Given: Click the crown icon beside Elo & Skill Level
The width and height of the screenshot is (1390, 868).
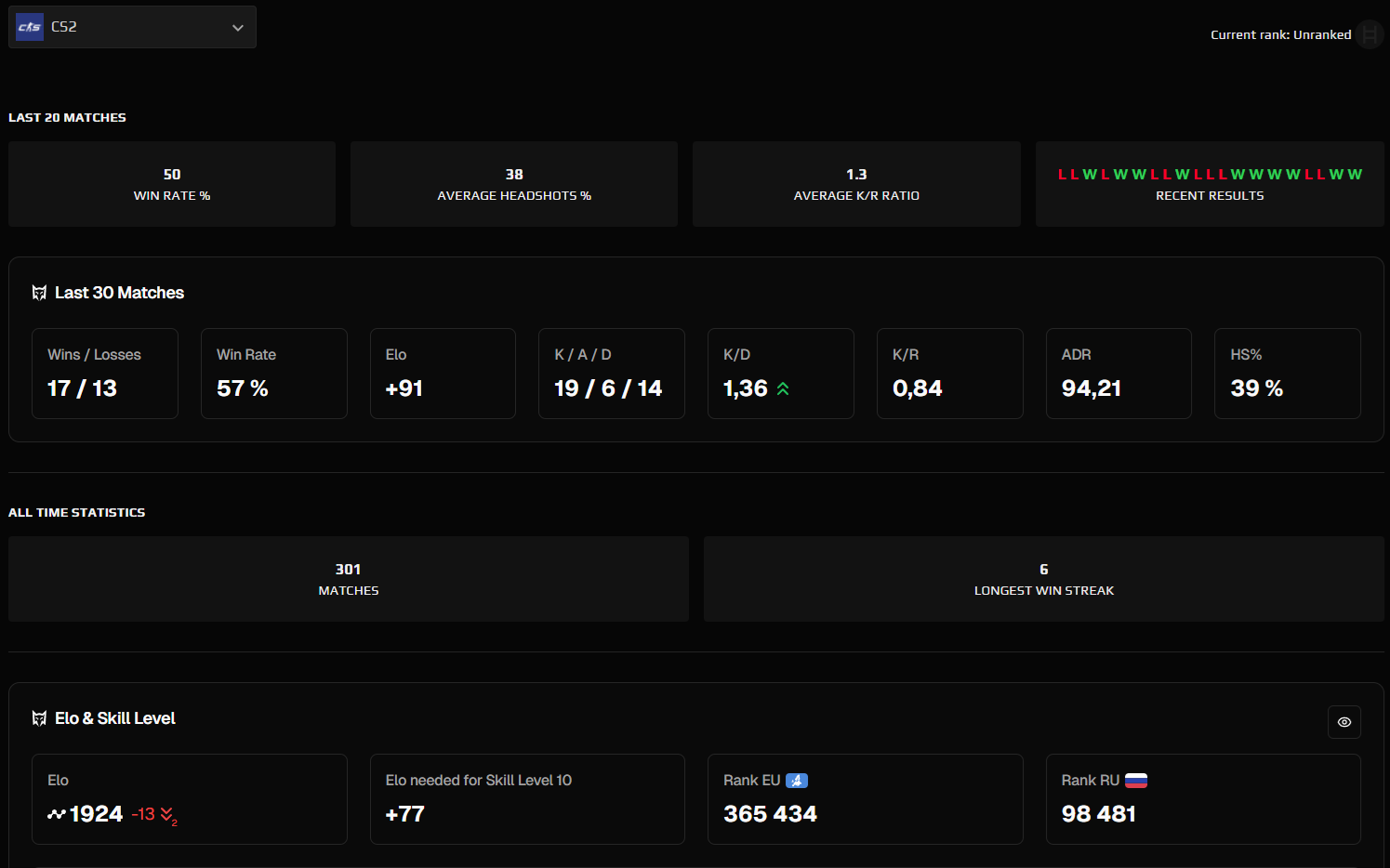Looking at the screenshot, I should coord(38,717).
